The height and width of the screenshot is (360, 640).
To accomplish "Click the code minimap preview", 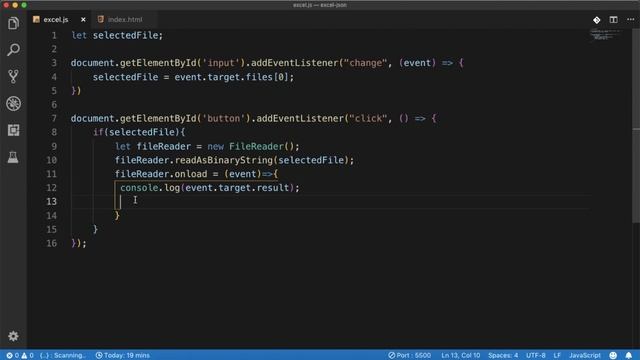I will (x=605, y=35).
